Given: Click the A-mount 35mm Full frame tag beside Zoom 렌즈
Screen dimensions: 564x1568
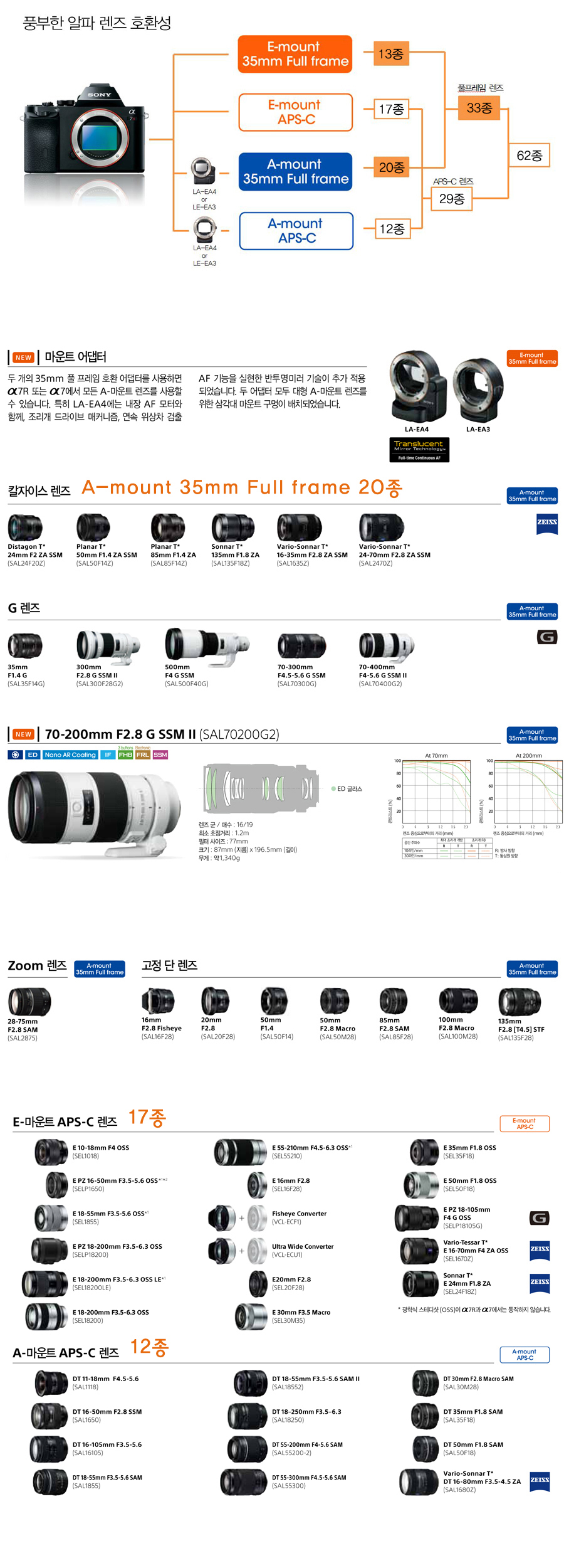Looking at the screenshot, I should click(100, 969).
